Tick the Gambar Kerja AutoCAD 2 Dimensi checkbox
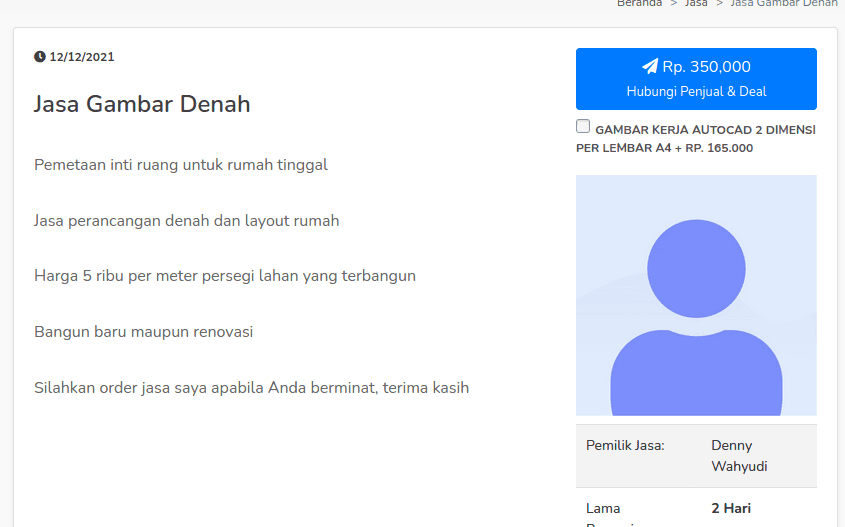The height and width of the screenshot is (527, 845). click(x=583, y=126)
